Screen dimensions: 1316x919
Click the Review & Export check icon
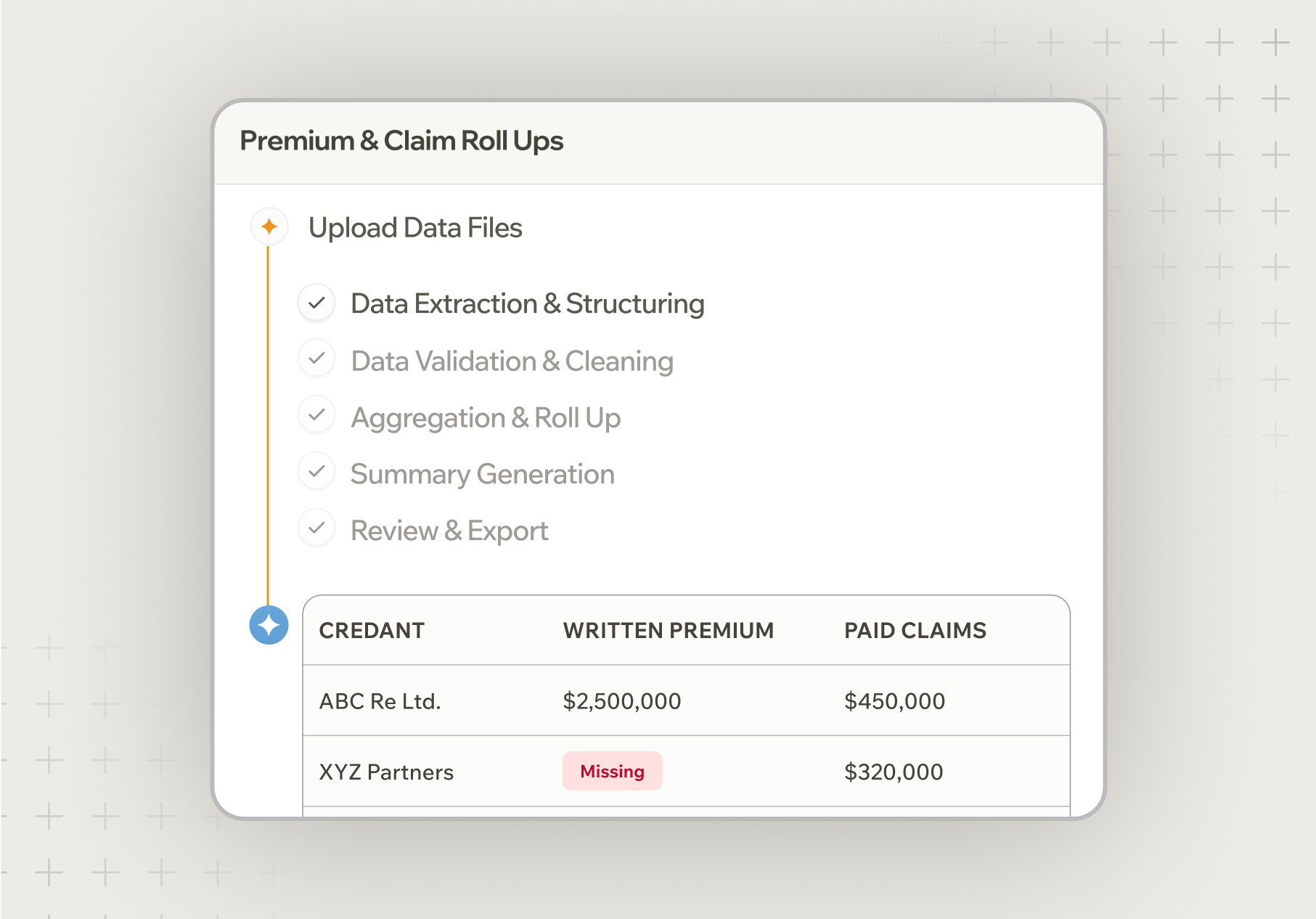(316, 528)
